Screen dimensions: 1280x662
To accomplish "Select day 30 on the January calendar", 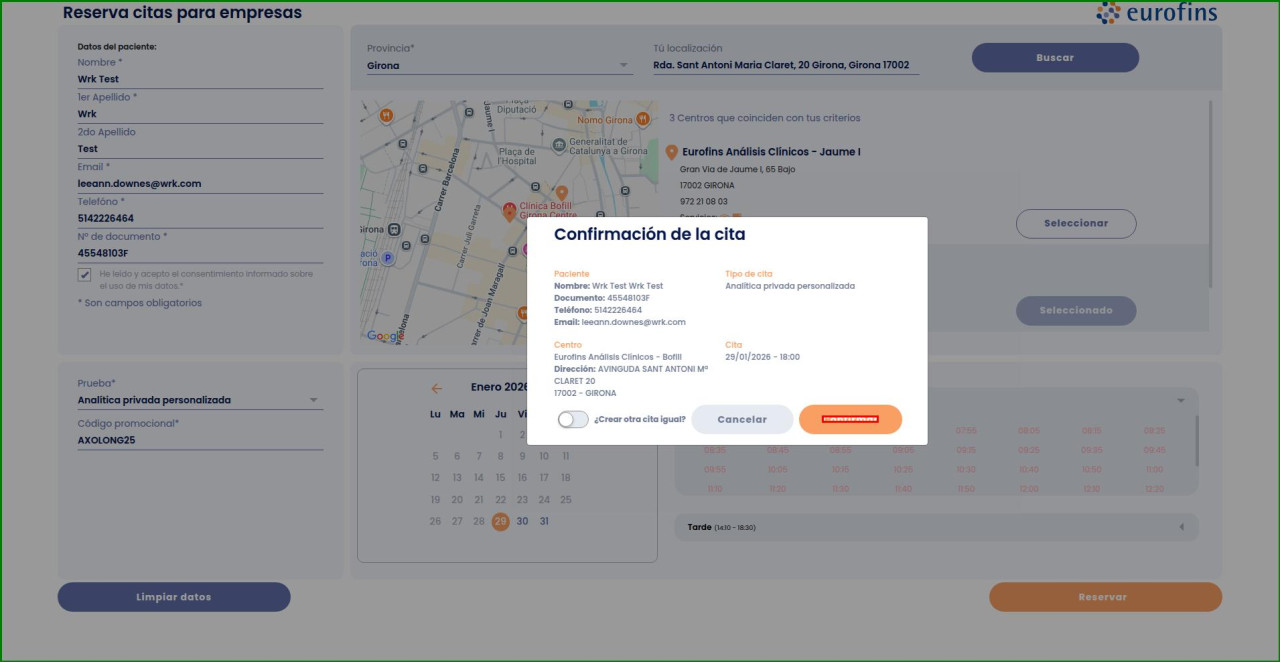I will pos(522,521).
